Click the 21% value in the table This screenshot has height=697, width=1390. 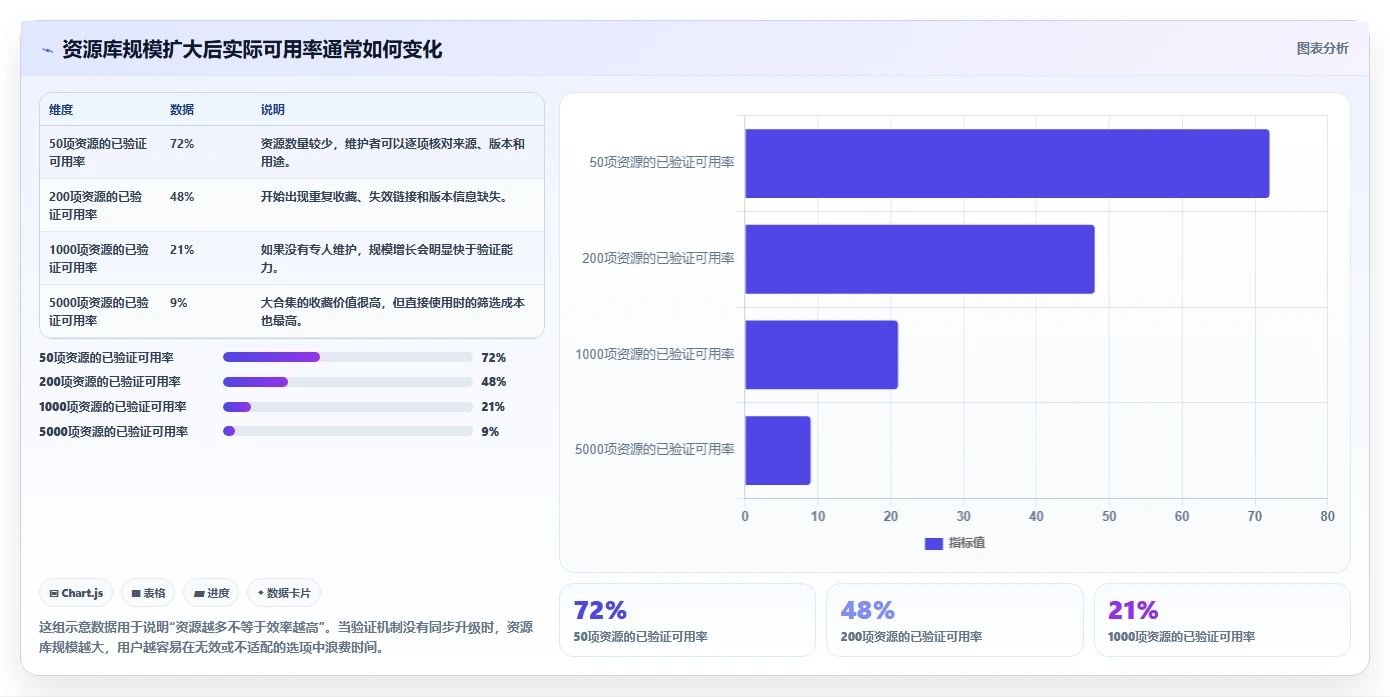coord(182,250)
